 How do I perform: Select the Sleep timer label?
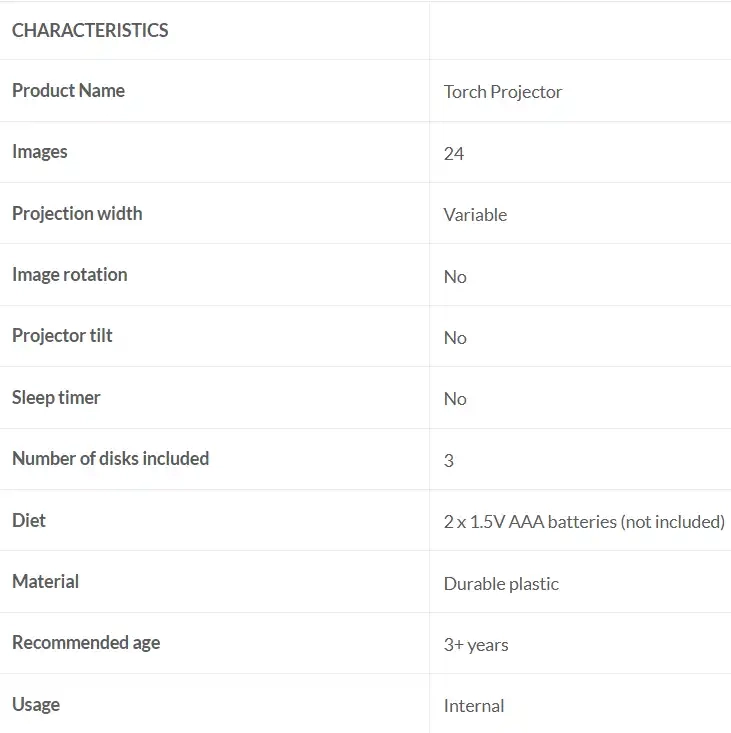(x=56, y=398)
